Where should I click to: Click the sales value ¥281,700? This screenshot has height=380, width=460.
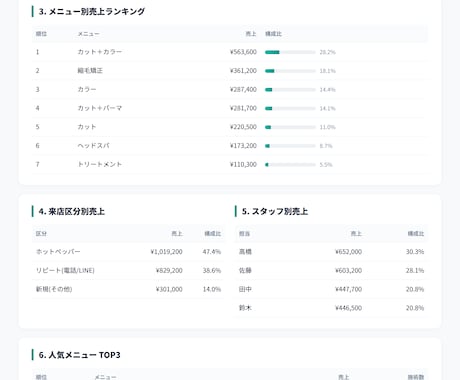click(243, 108)
